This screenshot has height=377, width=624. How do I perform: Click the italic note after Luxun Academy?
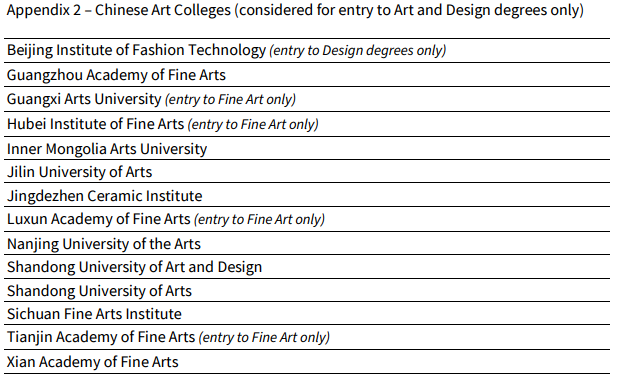pyautogui.click(x=259, y=219)
